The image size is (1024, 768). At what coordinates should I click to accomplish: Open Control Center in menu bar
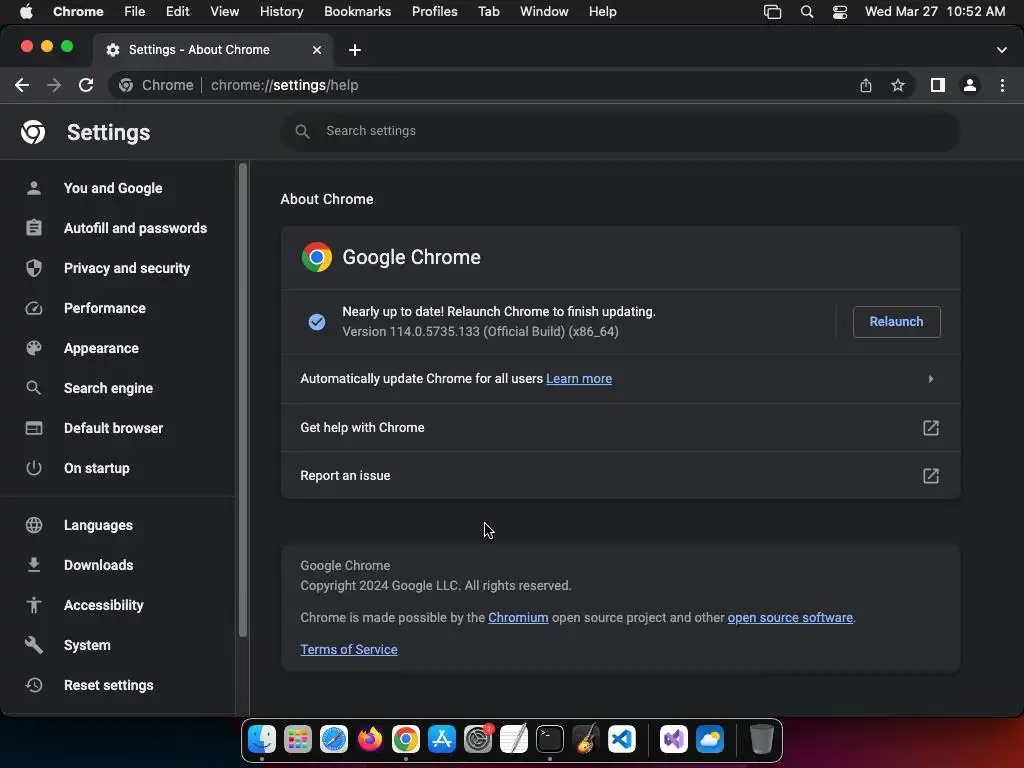(x=840, y=12)
